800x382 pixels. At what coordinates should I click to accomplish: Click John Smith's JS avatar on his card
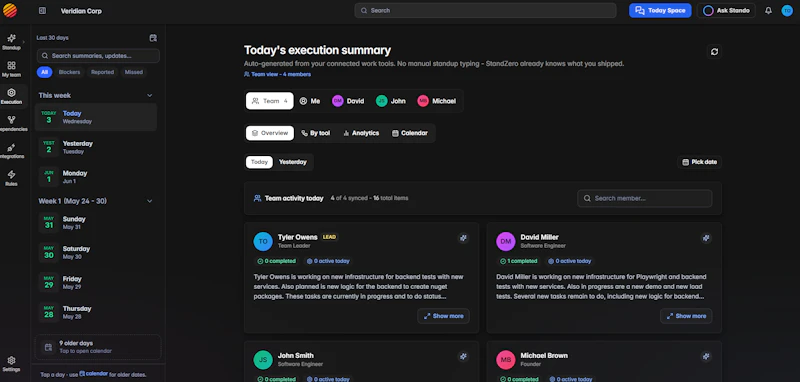click(263, 360)
